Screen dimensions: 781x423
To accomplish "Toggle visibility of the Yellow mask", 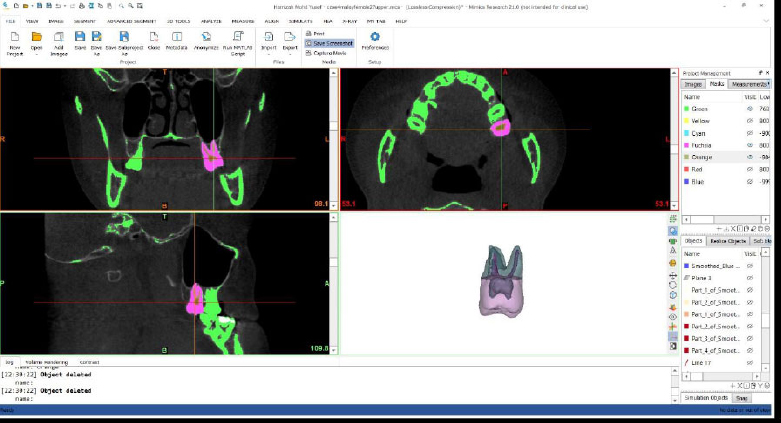I will pyautogui.click(x=750, y=121).
